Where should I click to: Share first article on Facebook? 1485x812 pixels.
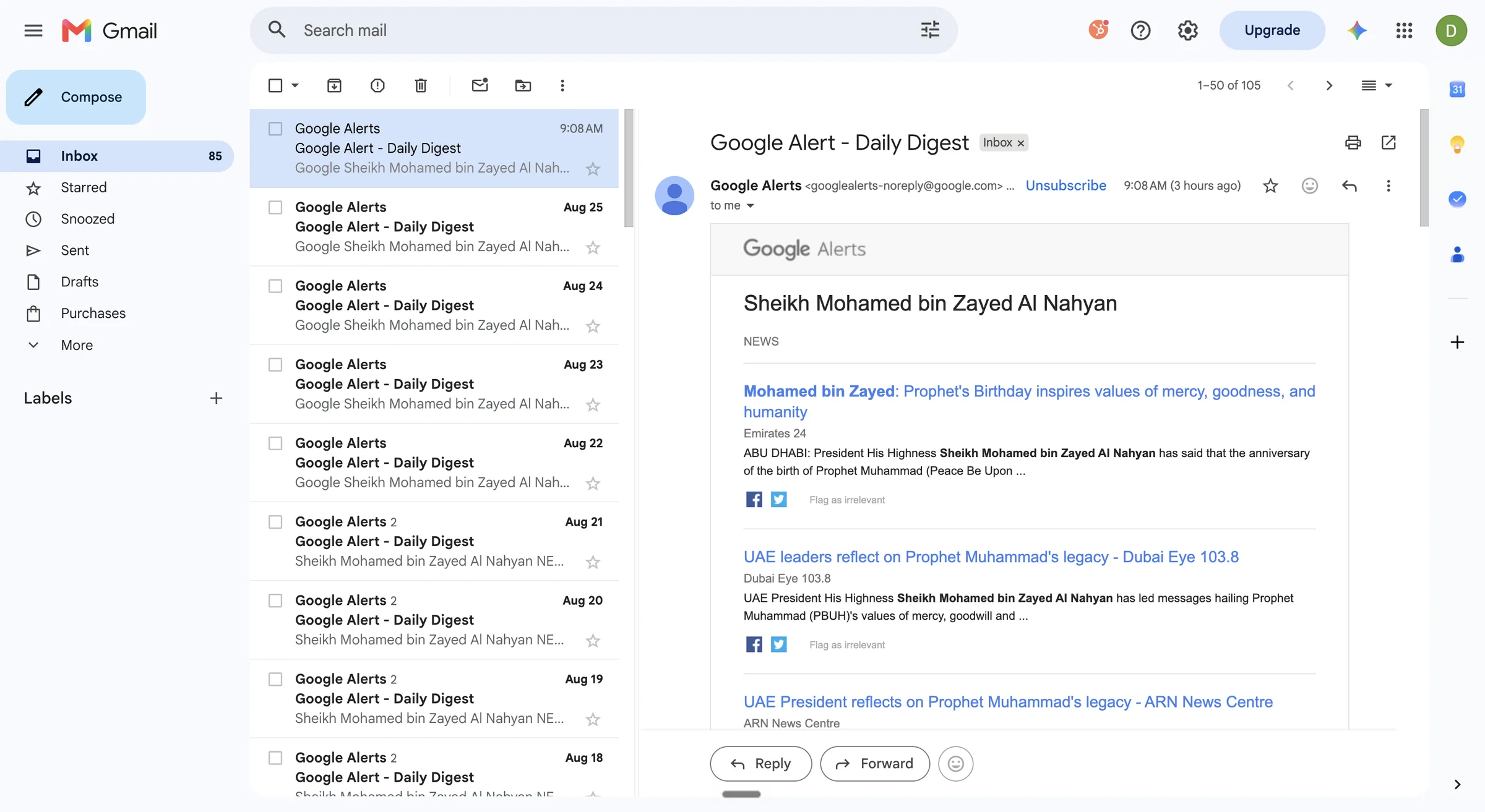click(754, 499)
